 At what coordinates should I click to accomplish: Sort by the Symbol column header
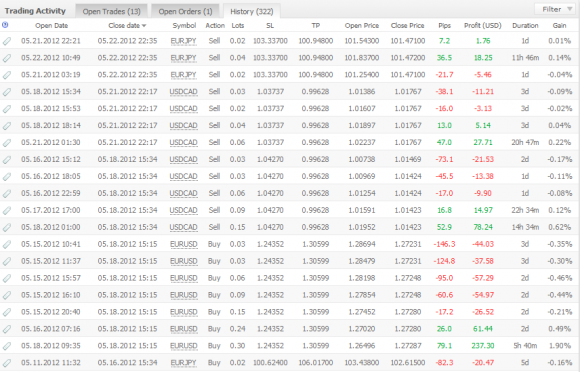click(x=184, y=26)
